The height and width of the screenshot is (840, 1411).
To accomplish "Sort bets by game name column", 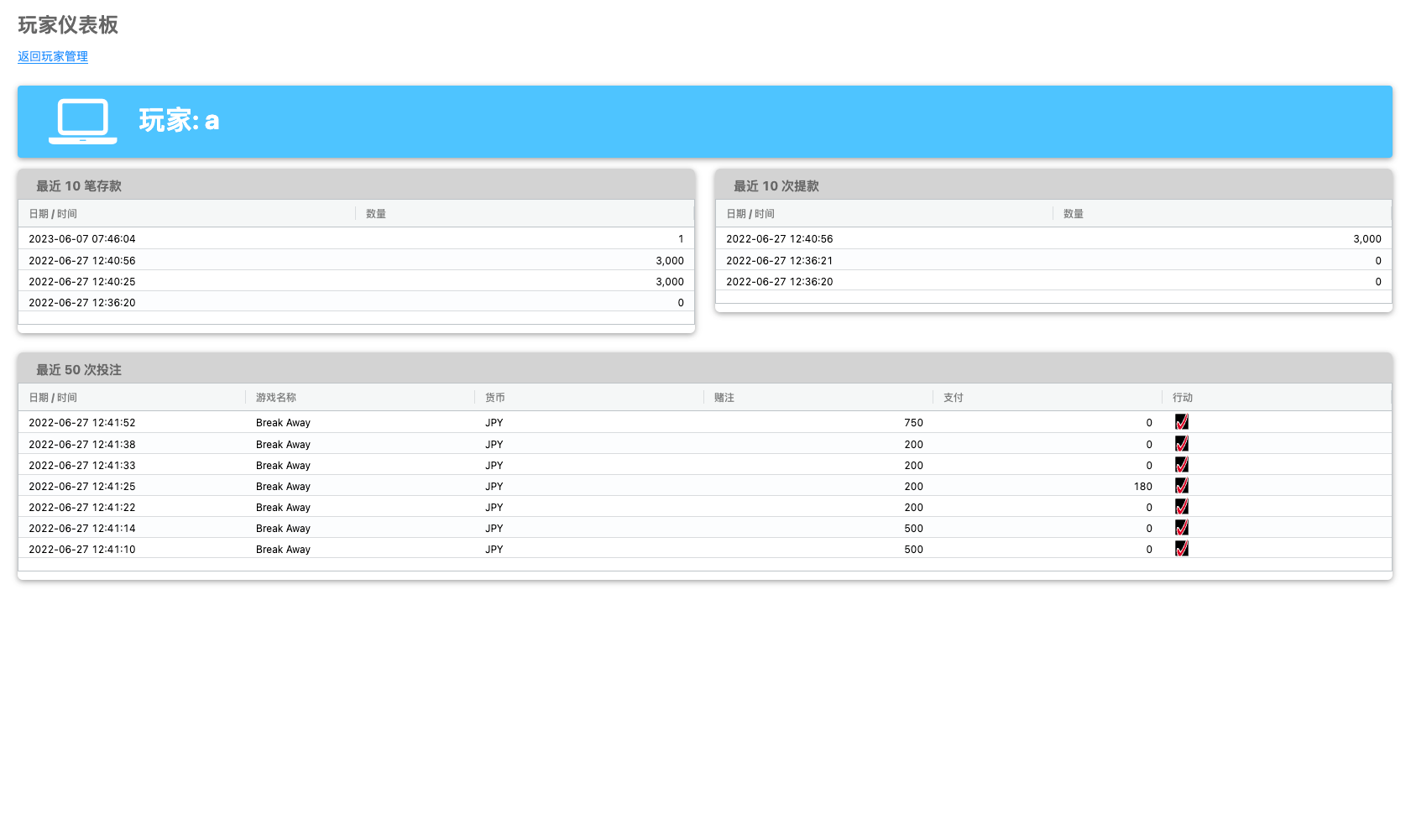I will (x=276, y=398).
